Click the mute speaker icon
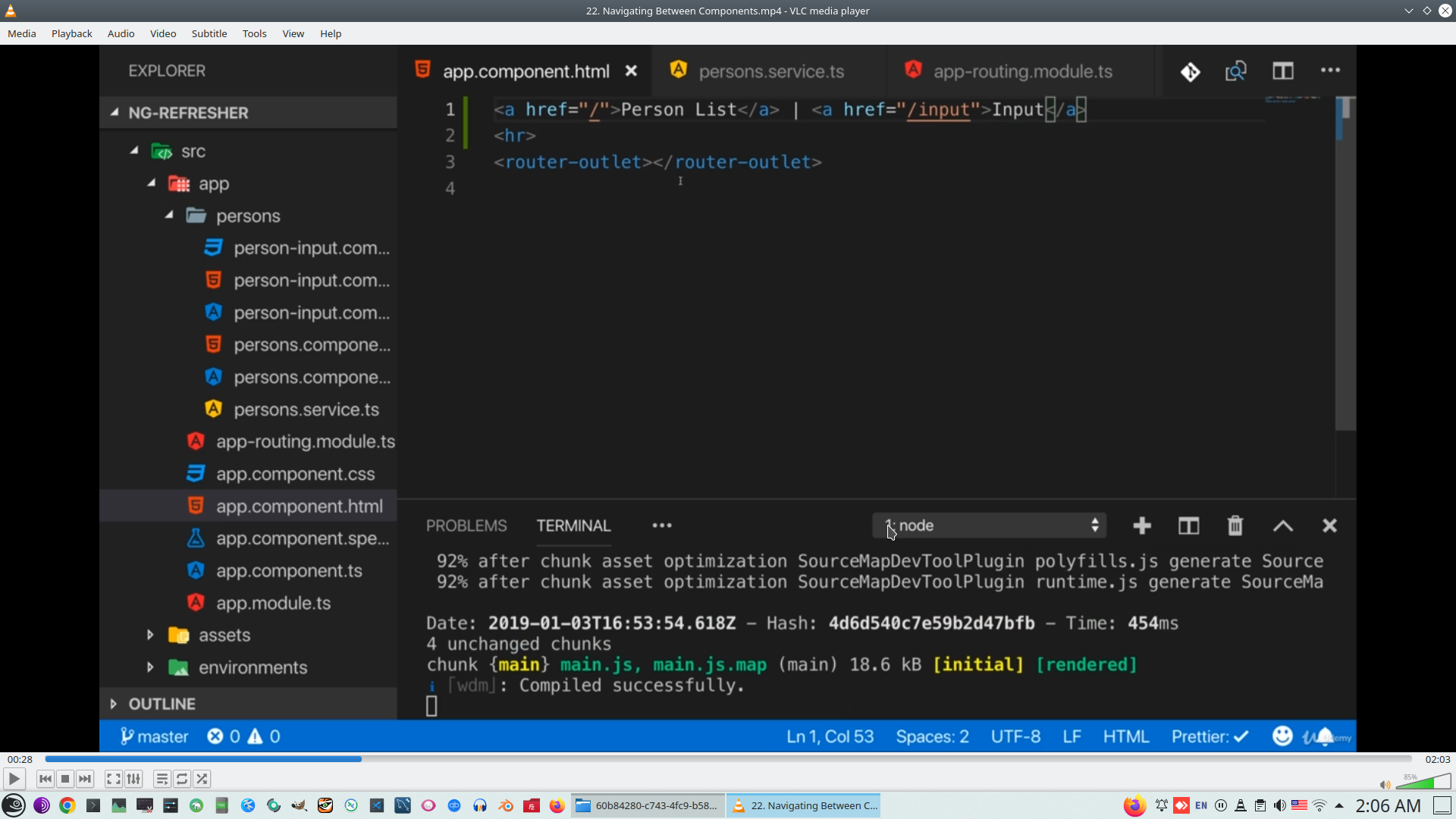This screenshot has height=819, width=1456. click(1385, 785)
